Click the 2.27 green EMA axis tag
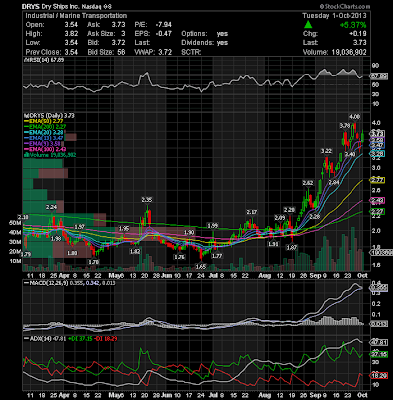The height and width of the screenshot is (400, 393). tap(377, 211)
